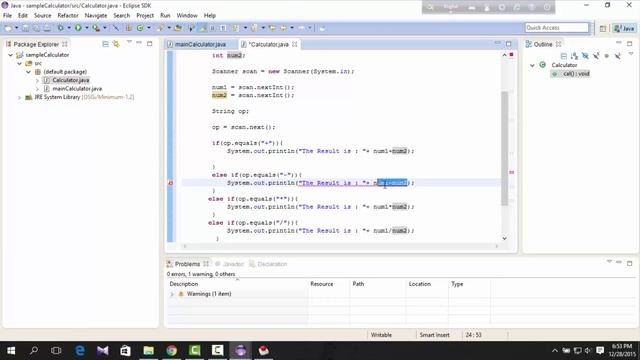Click the New file toolbar icon
This screenshot has height=360, width=640.
8,28
